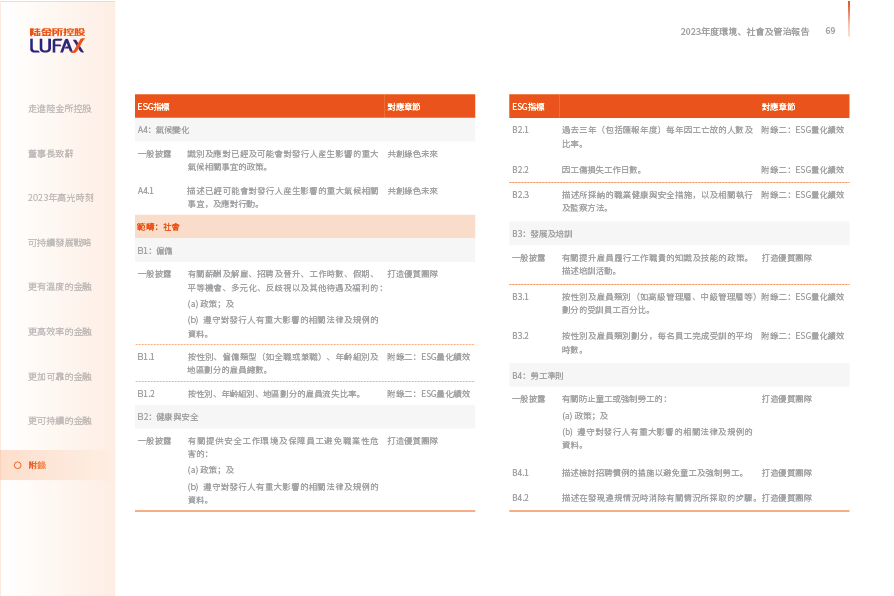Image resolution: width=894 pixels, height=596 pixels.
Task: Select 更可持續的金融 in the sidebar
Action: click(60, 420)
